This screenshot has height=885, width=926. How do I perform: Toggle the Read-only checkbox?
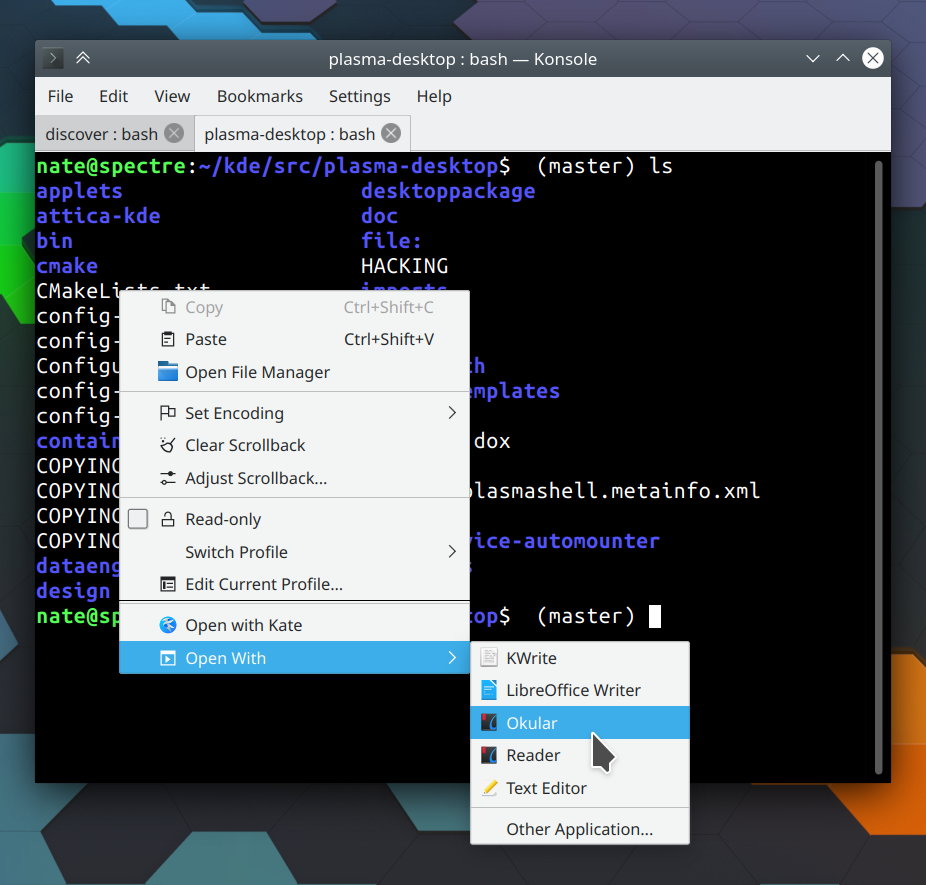[138, 520]
